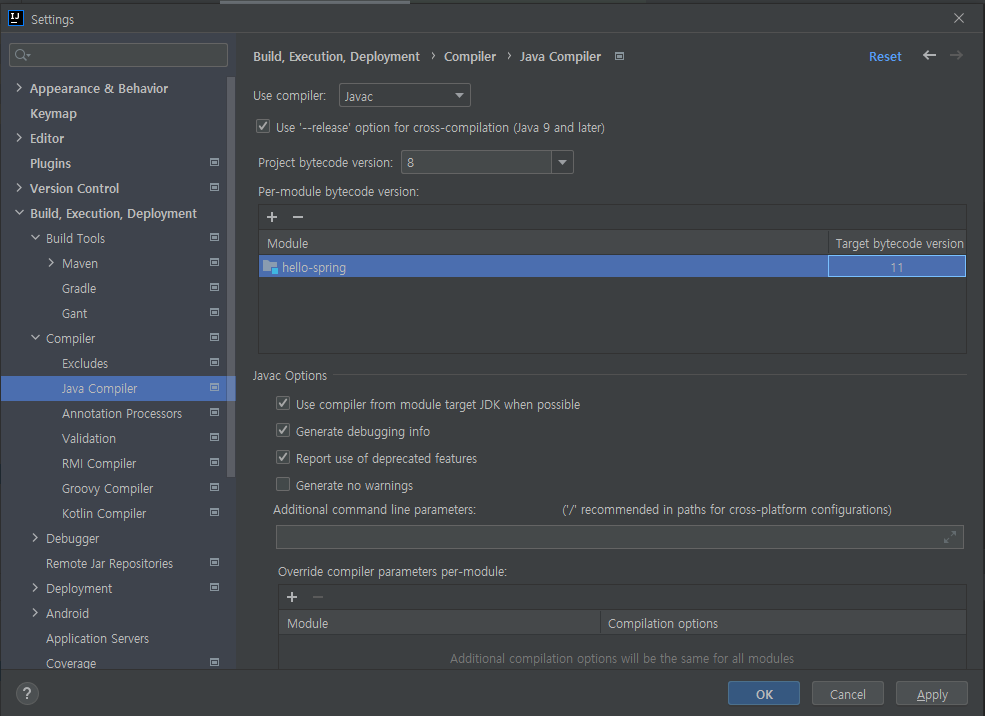
Task: Click the project-level icon beside Kotlin Compiler
Action: coord(214,513)
